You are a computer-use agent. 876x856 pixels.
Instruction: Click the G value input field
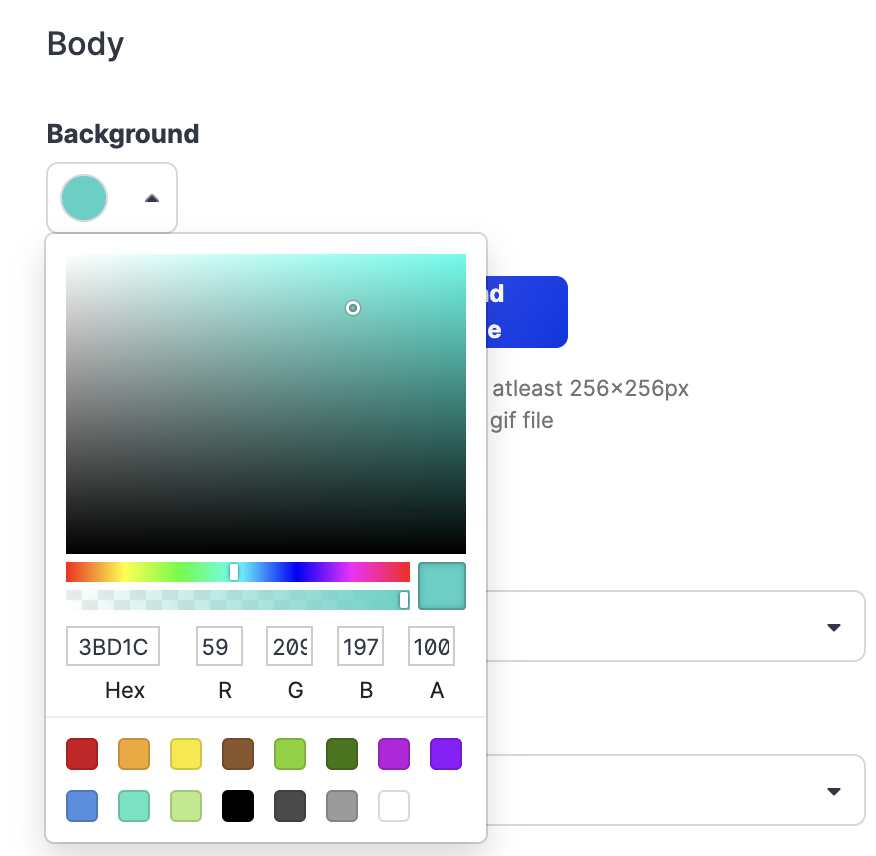point(289,646)
